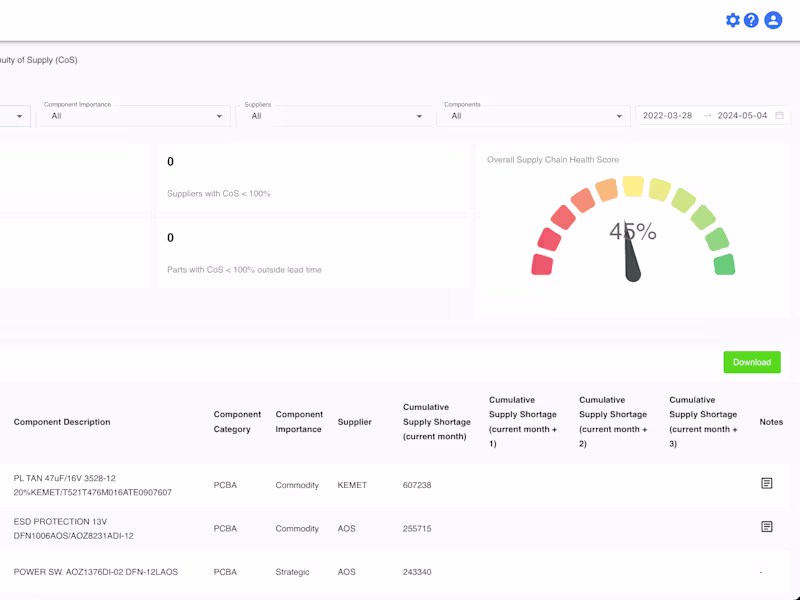Screen dimensions: 800x600
Task: Click the leftmost red gauge segment
Action: 542,264
